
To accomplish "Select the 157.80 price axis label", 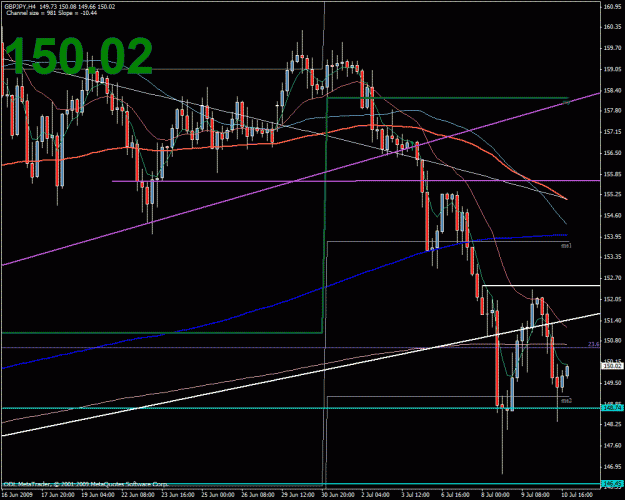I will [612, 110].
